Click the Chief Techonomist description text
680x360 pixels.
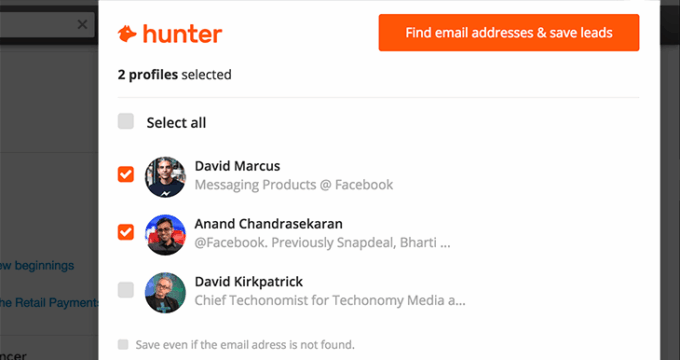coord(330,300)
